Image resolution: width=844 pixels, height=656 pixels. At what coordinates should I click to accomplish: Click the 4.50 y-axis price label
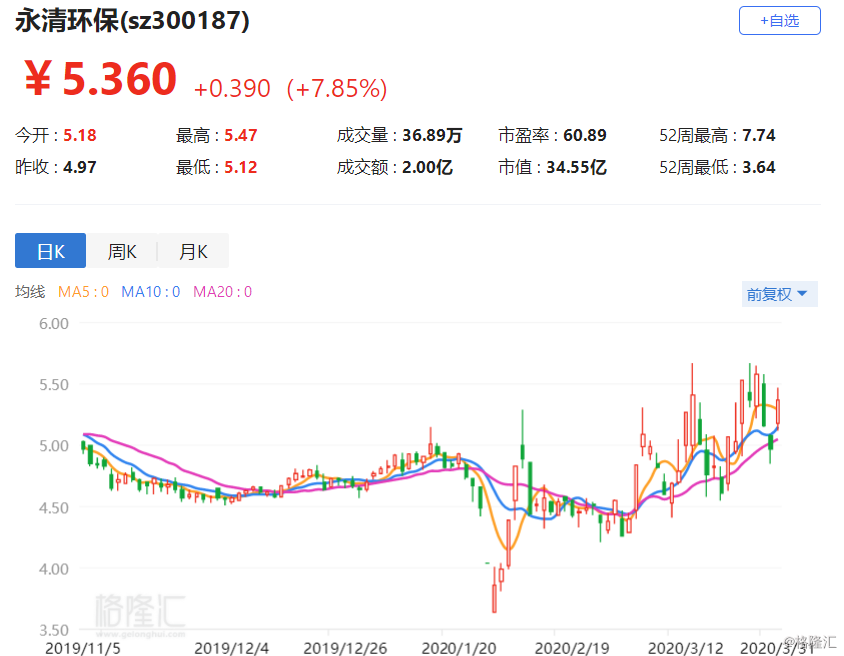(54, 507)
